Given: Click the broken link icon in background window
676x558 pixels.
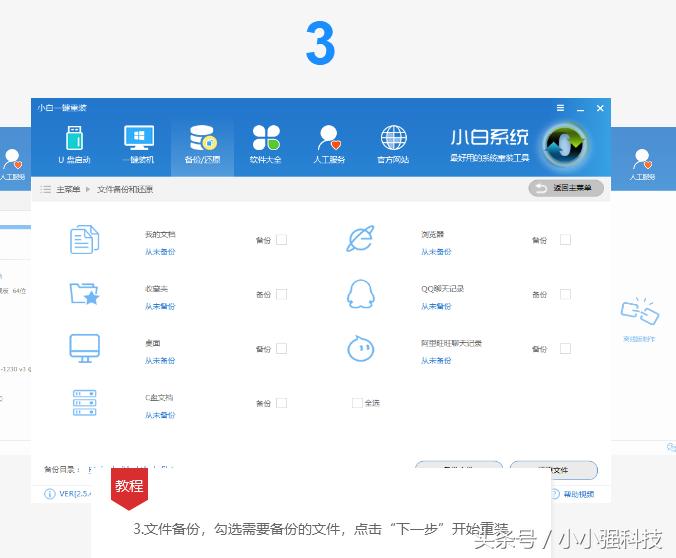Looking at the screenshot, I should [x=640, y=311].
